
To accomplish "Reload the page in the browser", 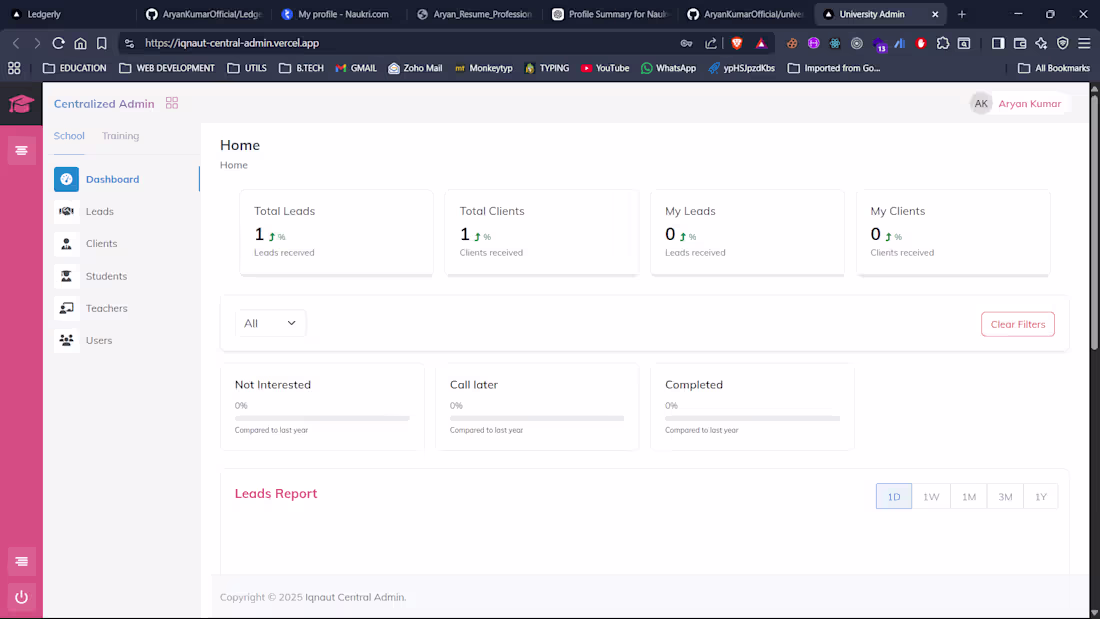I will 58,43.
